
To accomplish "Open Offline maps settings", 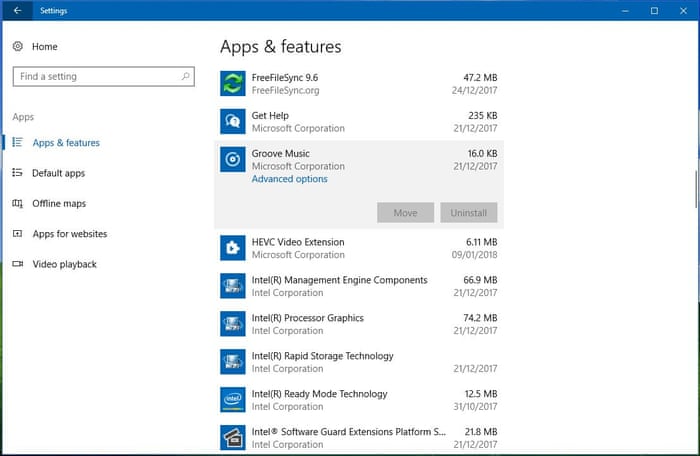I will click(59, 204).
